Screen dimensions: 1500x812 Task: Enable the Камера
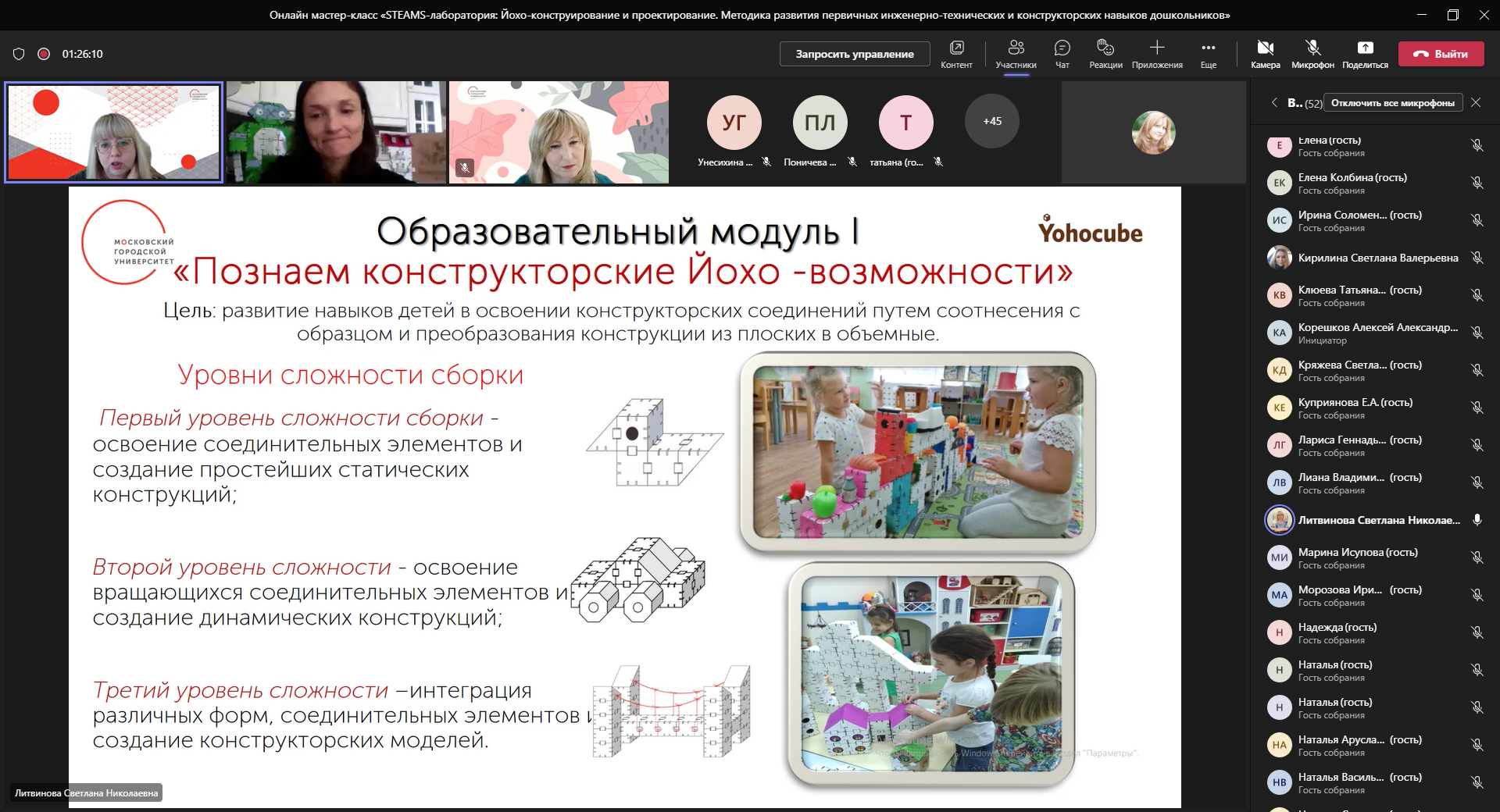tap(1265, 53)
